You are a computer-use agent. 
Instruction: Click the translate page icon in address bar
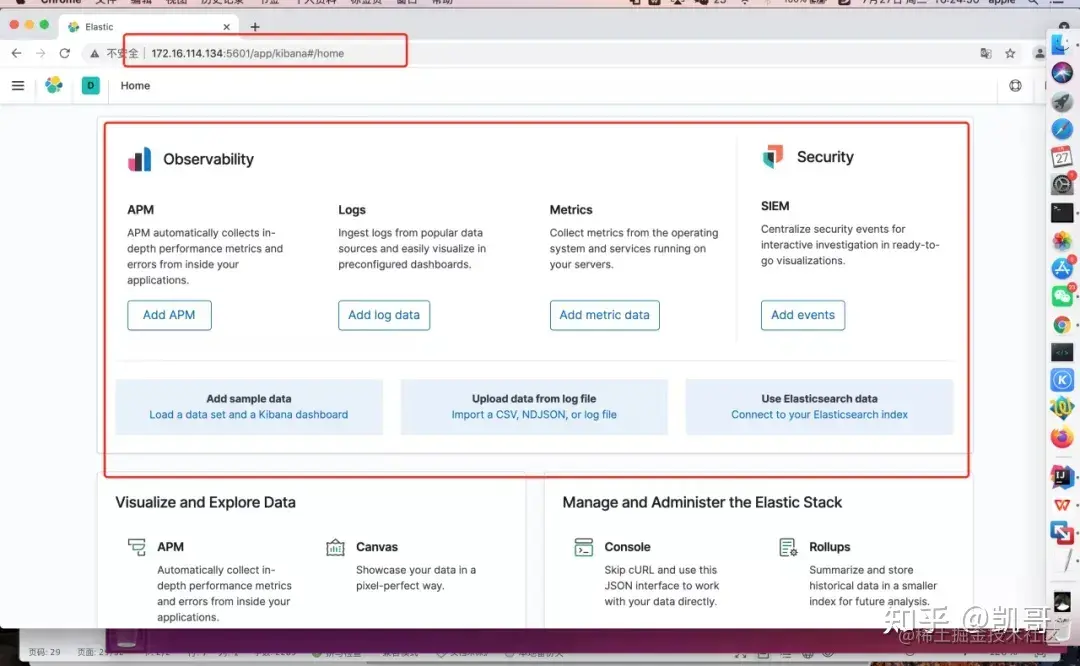986,53
